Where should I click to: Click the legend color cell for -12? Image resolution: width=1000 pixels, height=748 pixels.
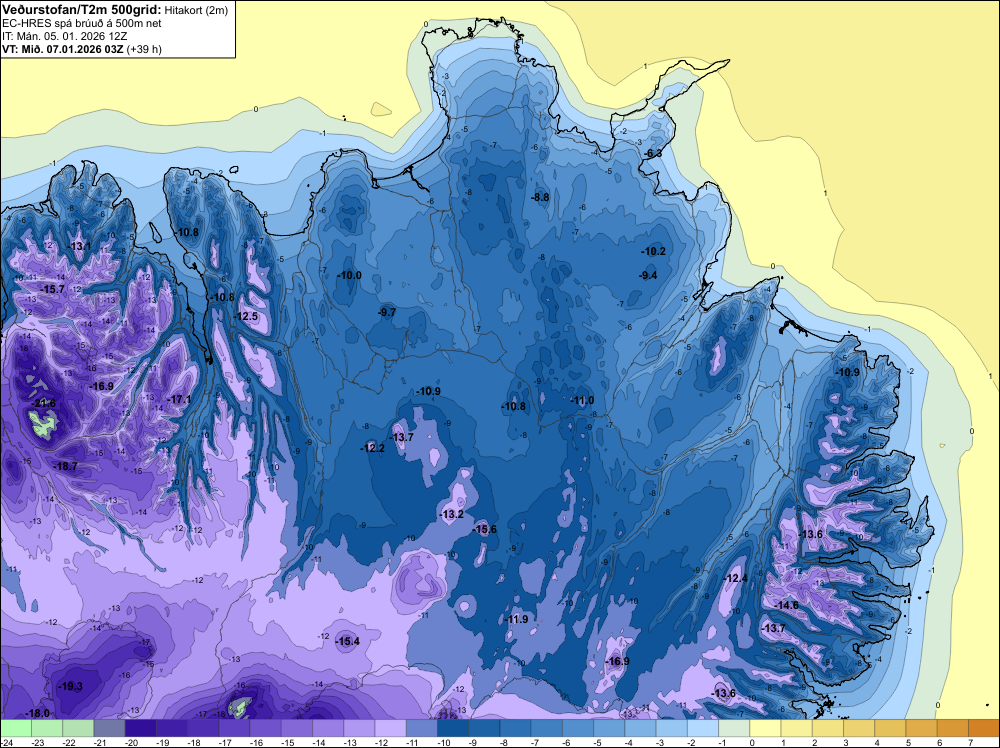point(390,728)
